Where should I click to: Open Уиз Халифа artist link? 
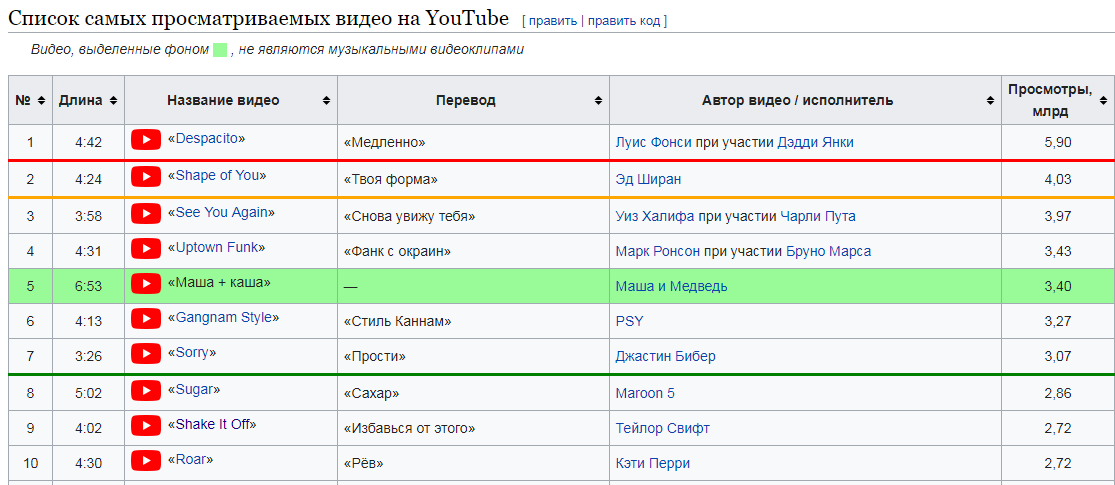pyautogui.click(x=655, y=216)
